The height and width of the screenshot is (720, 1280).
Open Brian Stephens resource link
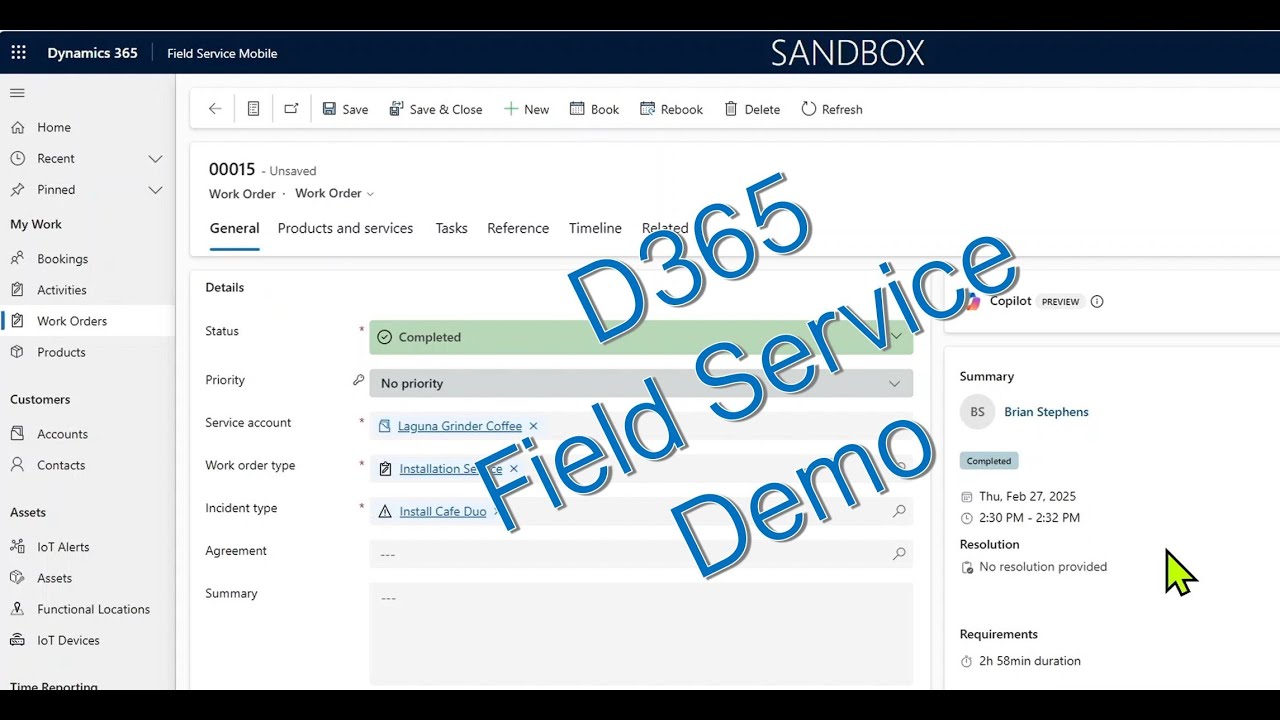1046,412
